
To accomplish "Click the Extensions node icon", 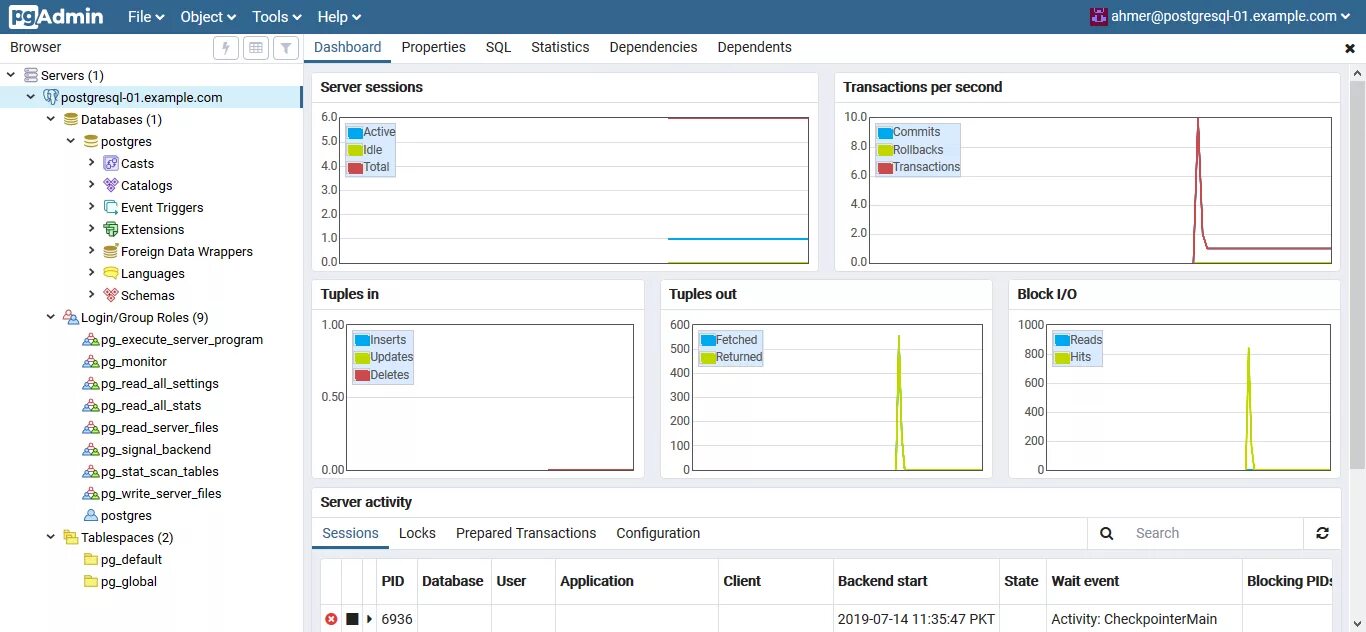I will (111, 229).
